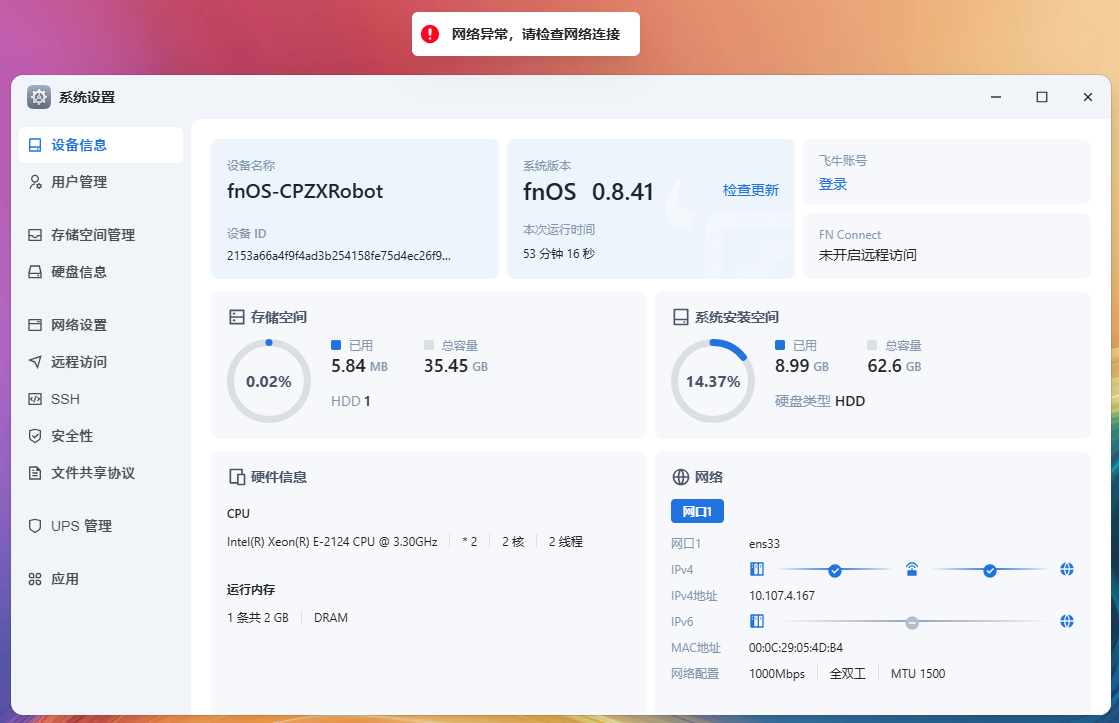Click the 1000Mbps network speed value
This screenshot has height=723, width=1119.
click(x=776, y=673)
